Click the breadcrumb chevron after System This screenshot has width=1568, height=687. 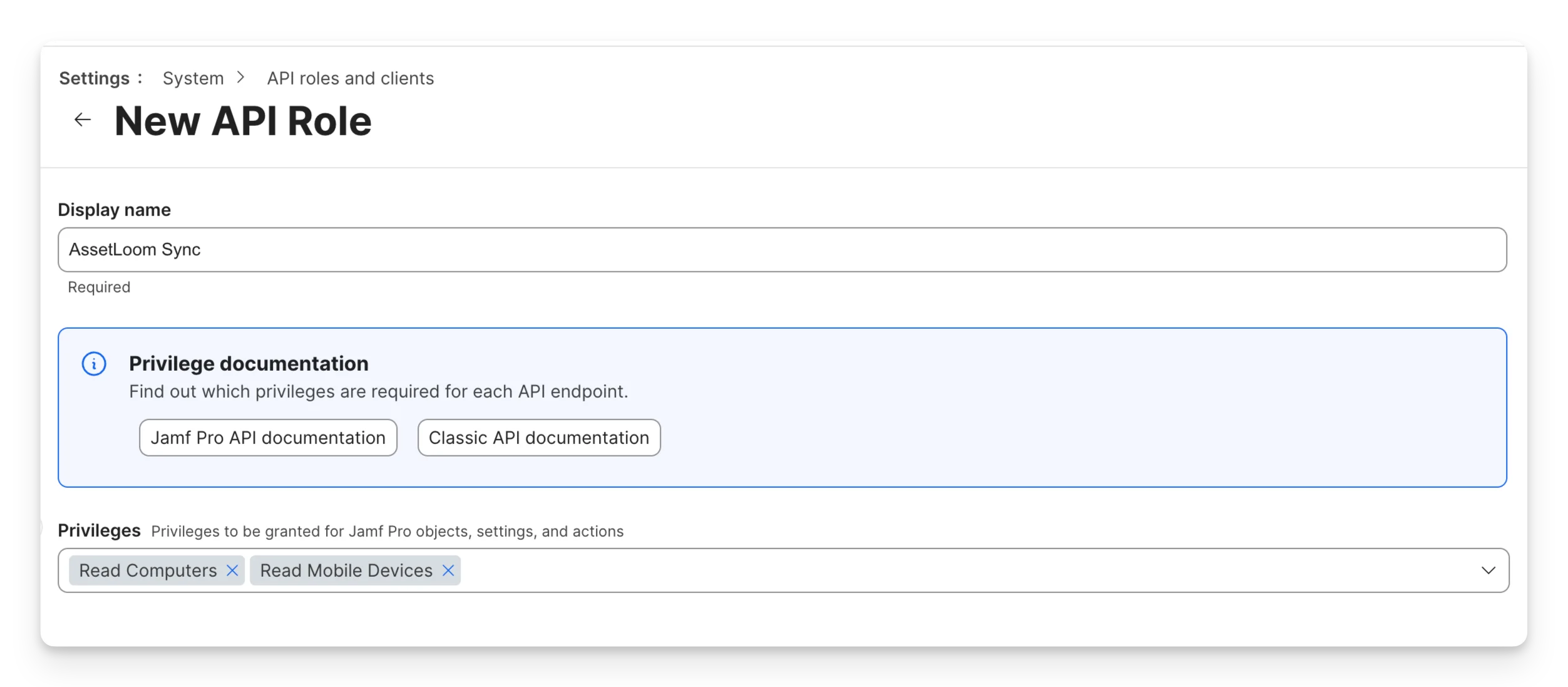click(x=240, y=78)
